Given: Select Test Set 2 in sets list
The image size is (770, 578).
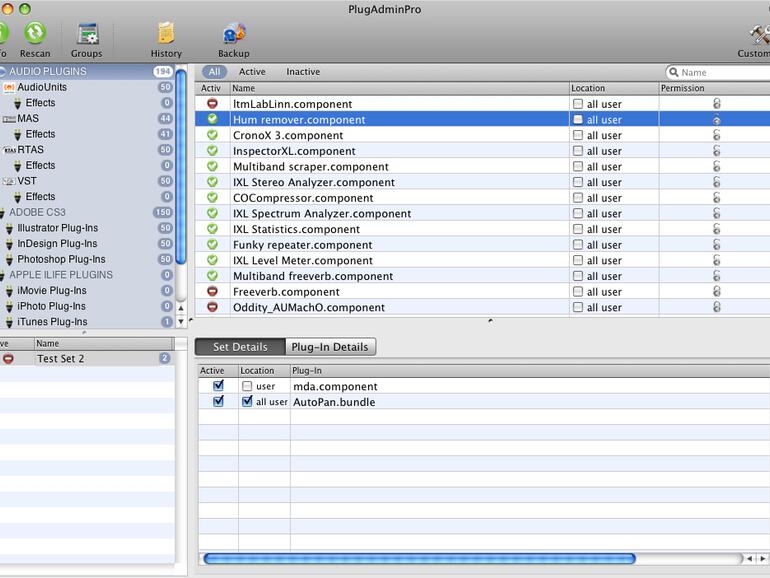Looking at the screenshot, I should pyautogui.click(x=60, y=359).
